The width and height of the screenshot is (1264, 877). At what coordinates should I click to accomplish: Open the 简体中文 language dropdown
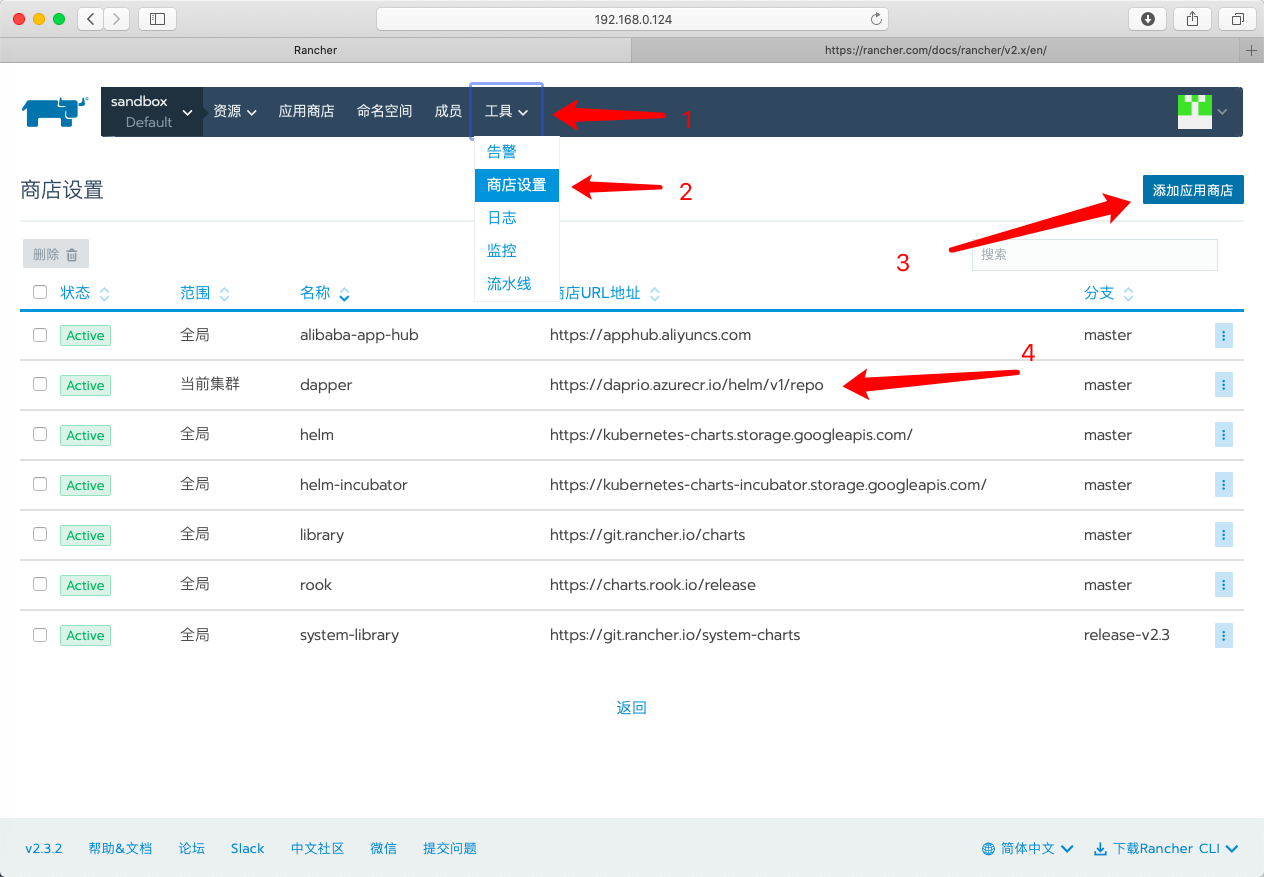tap(1028, 848)
